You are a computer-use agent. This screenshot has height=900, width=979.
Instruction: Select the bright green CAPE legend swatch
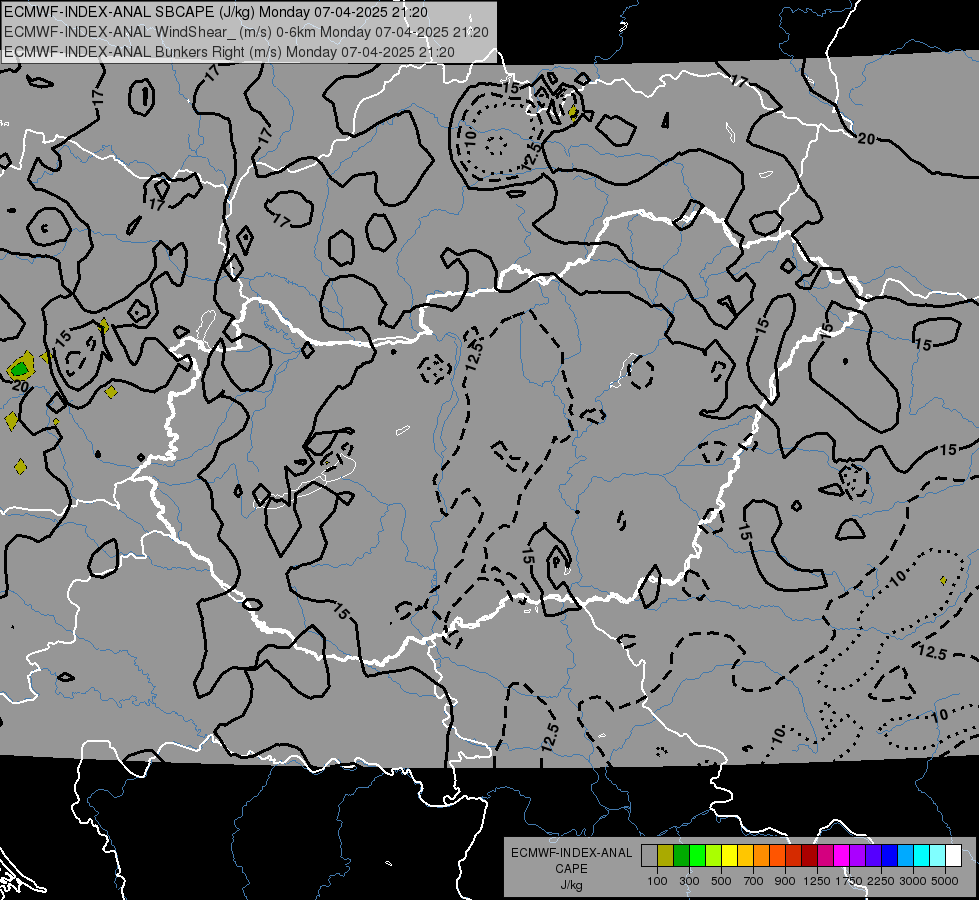point(697,856)
